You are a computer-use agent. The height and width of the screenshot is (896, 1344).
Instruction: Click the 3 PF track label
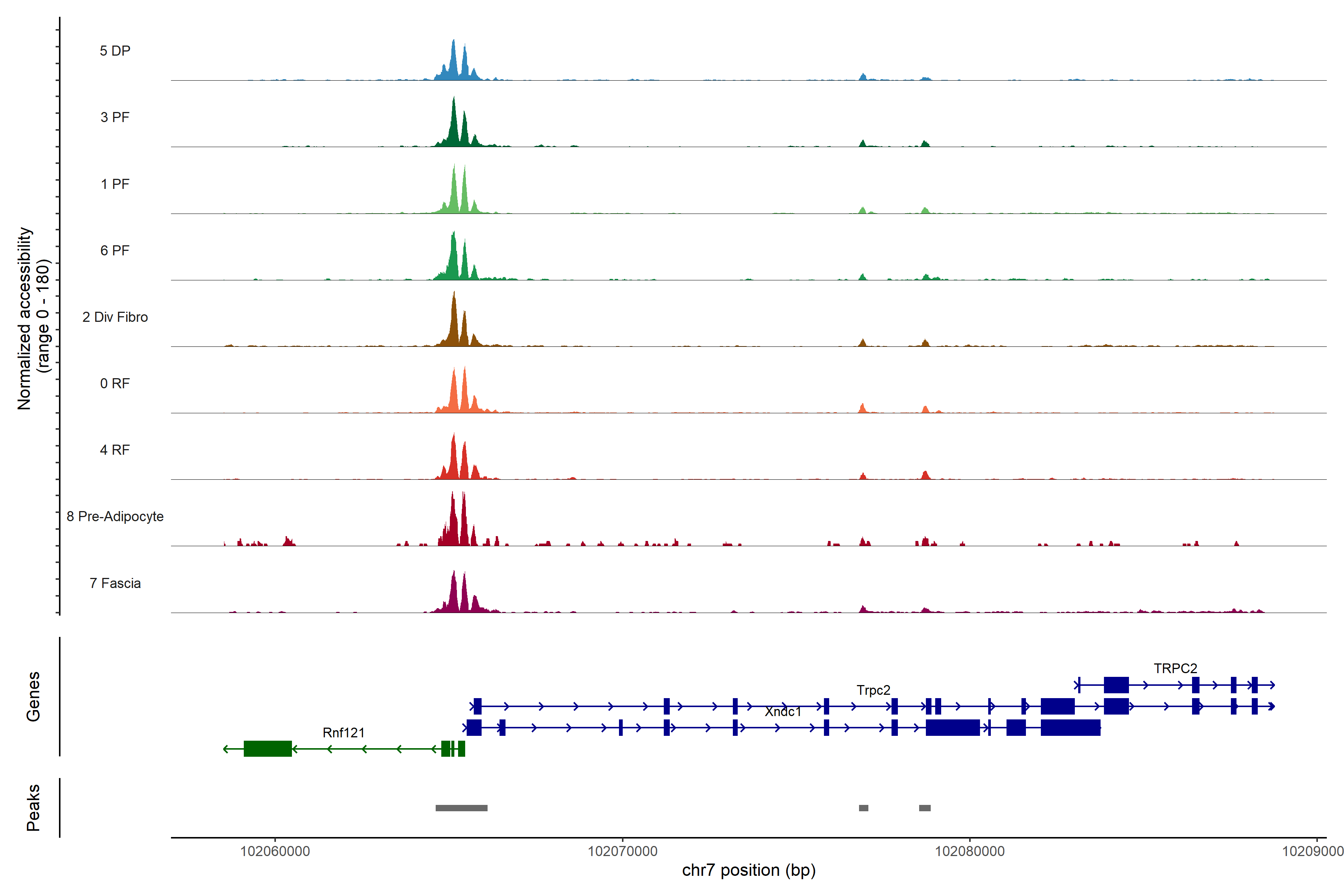[x=115, y=117]
